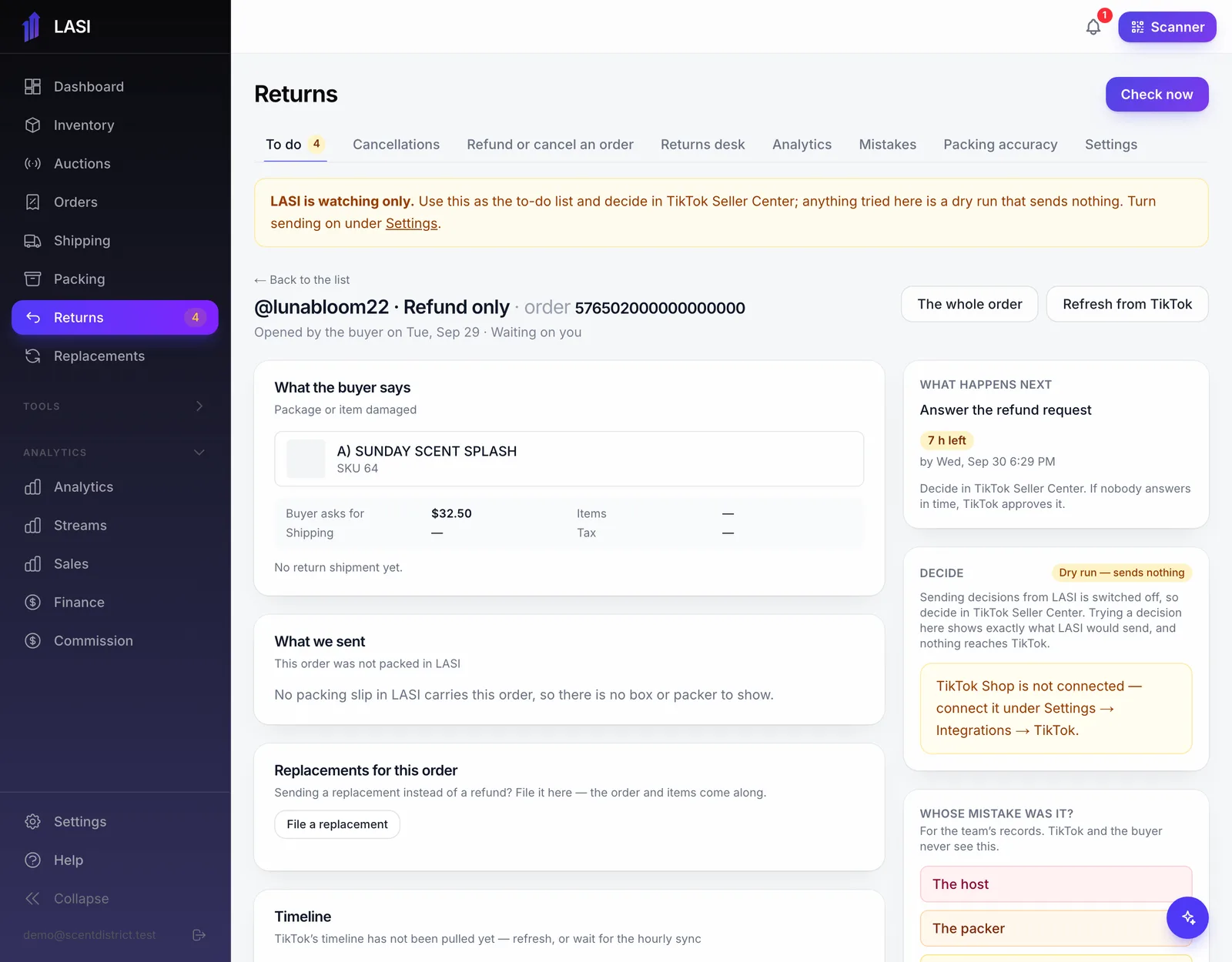Open the Analytics chart icon in sidebar
The image size is (1232, 962).
[x=32, y=487]
